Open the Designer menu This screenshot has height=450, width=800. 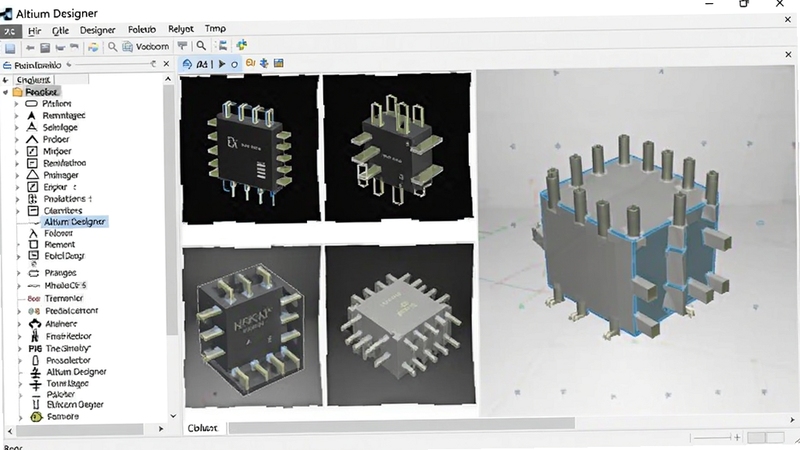97,30
